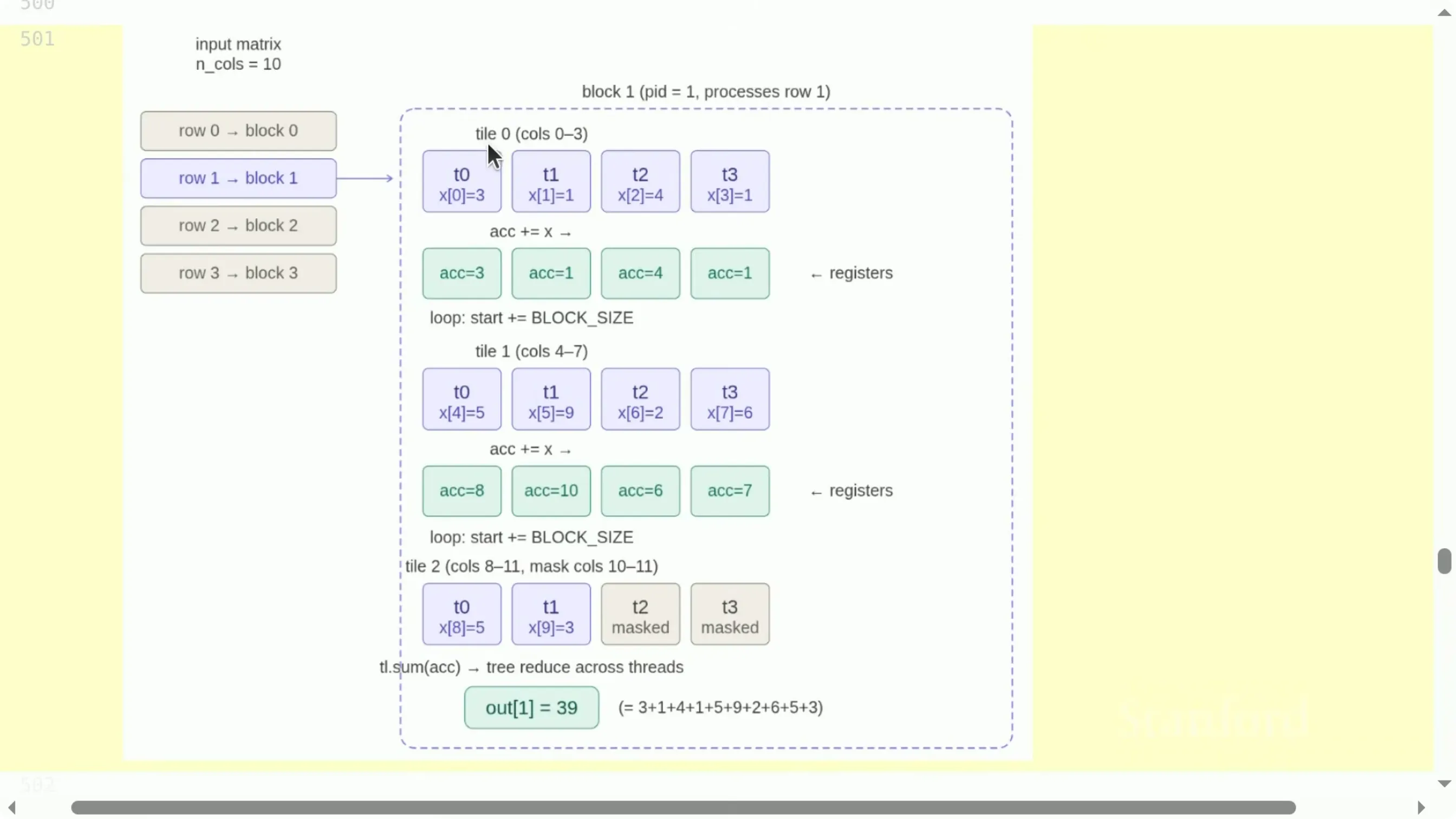Click the scroll down arrow on vertical scrollbar
1456x819 pixels.
pyautogui.click(x=1444, y=783)
